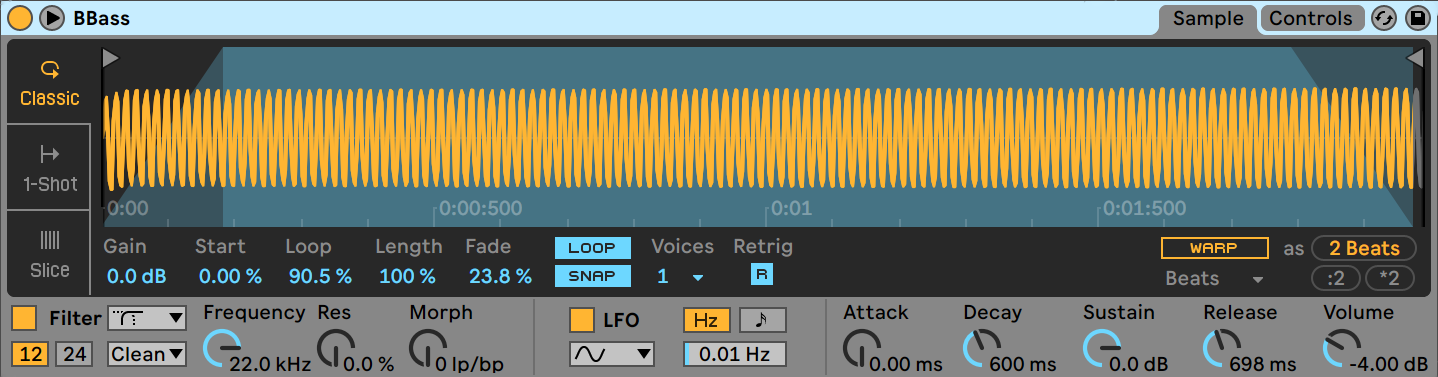1438x377 pixels.
Task: Click the Start value 0.00 %
Action: point(230,276)
